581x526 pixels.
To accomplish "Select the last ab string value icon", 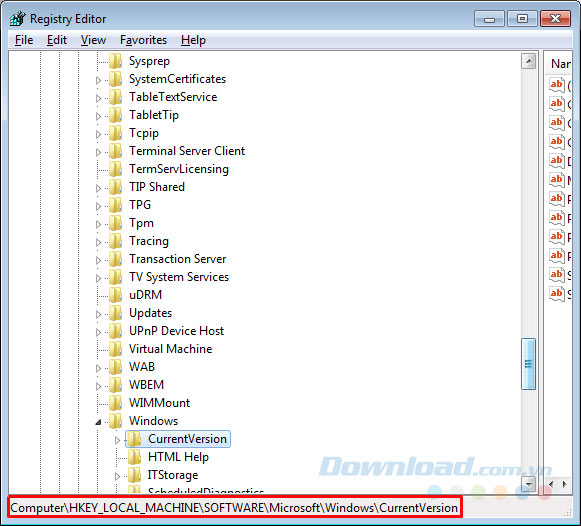I will pos(557,293).
